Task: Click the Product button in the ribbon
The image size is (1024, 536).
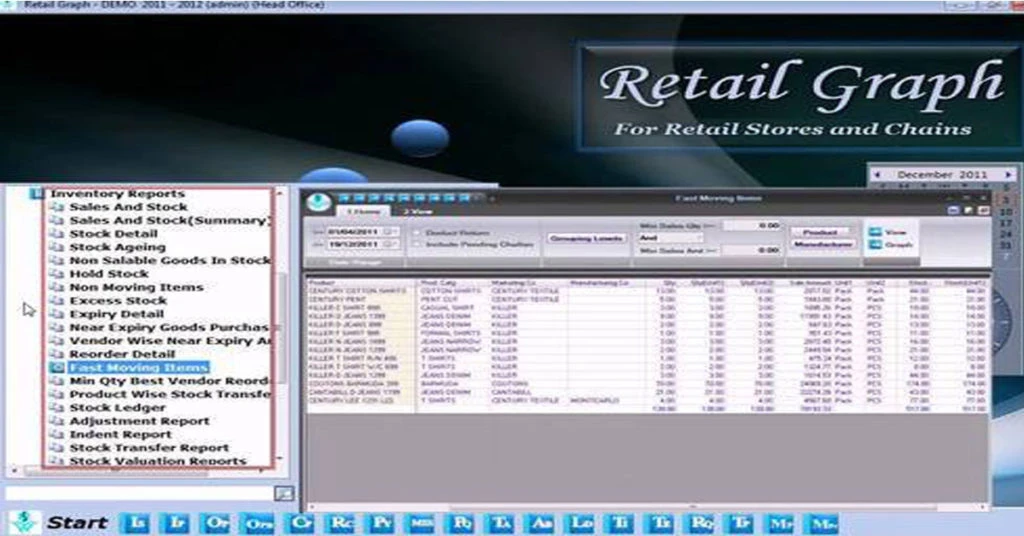Action: click(x=821, y=232)
